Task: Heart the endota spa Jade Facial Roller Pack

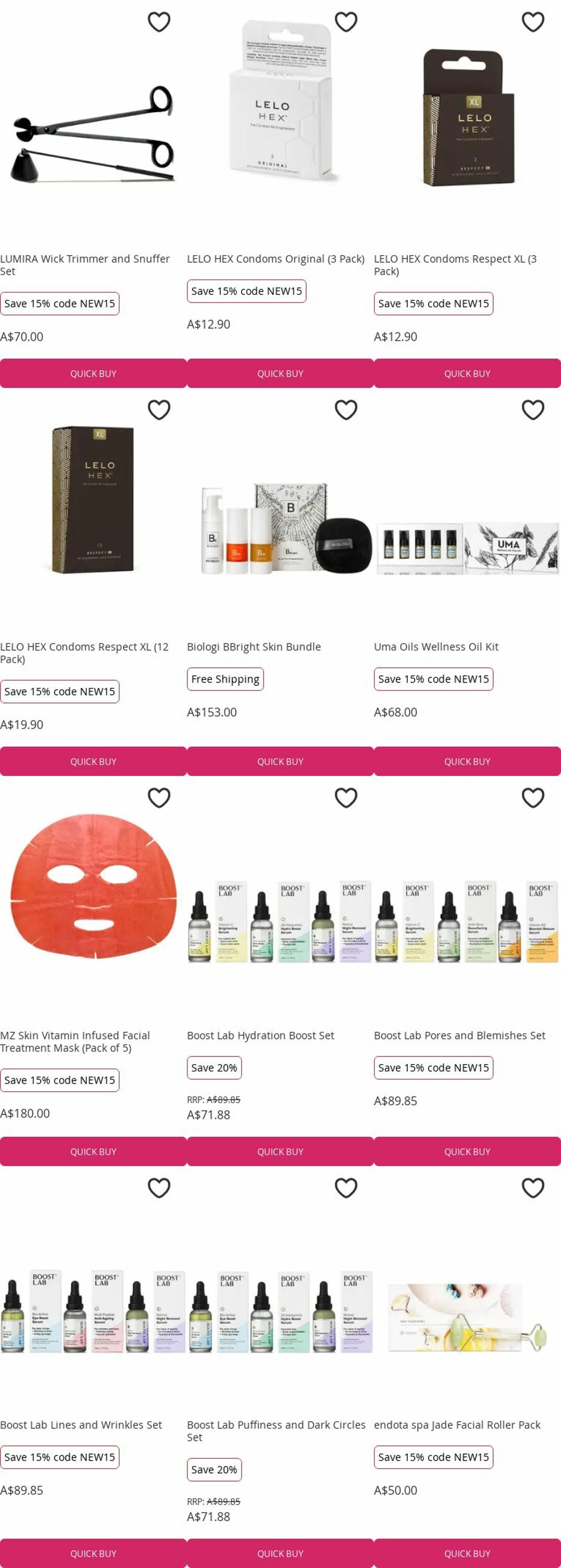Action: pos(533,1187)
